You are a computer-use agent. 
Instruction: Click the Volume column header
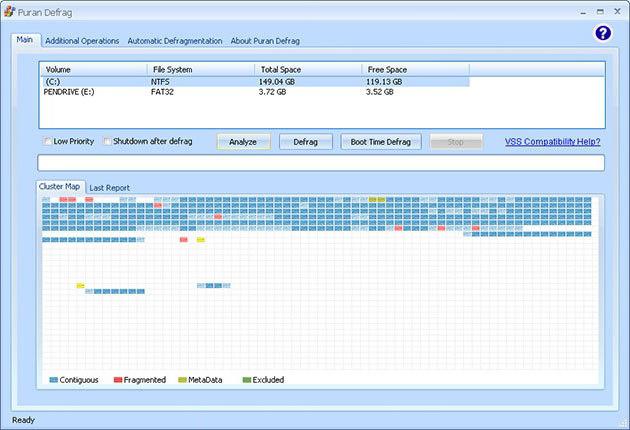[x=94, y=70]
